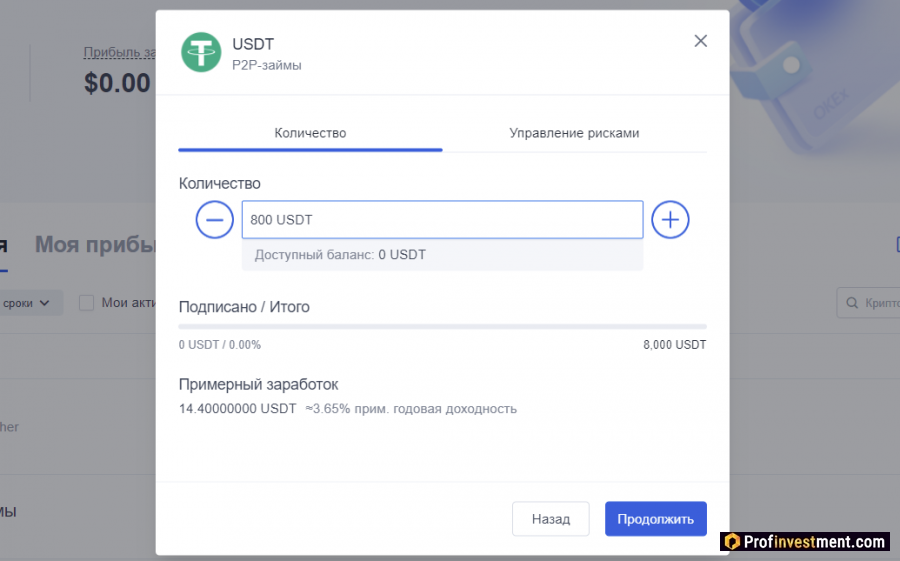The height and width of the screenshot is (561, 900).
Task: Click the ≈3.65% annual yield text
Action: pyautogui.click(x=411, y=409)
